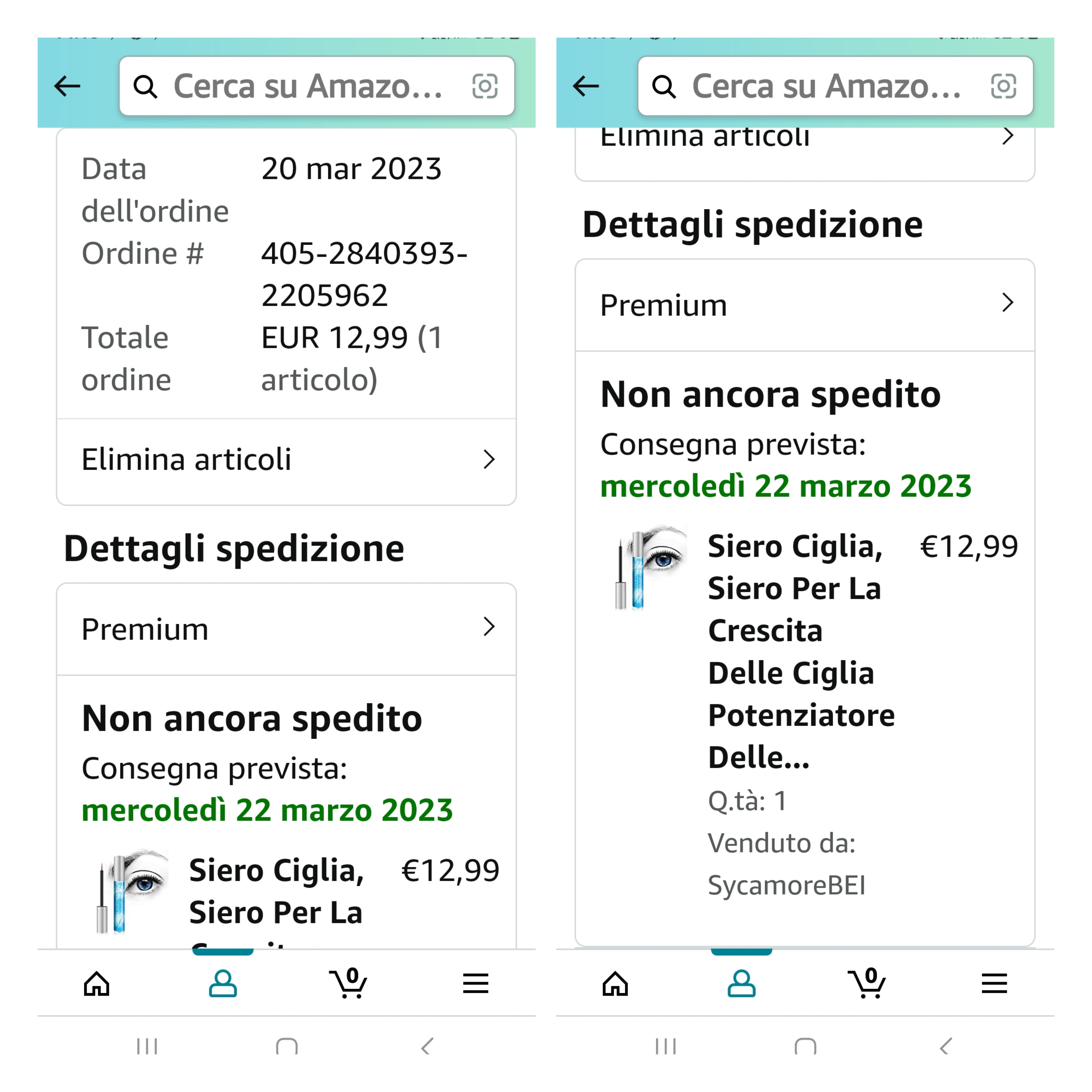Expand the Elimina articoli chevron on the left screen
The height and width of the screenshot is (1092, 1092).
[x=489, y=460]
